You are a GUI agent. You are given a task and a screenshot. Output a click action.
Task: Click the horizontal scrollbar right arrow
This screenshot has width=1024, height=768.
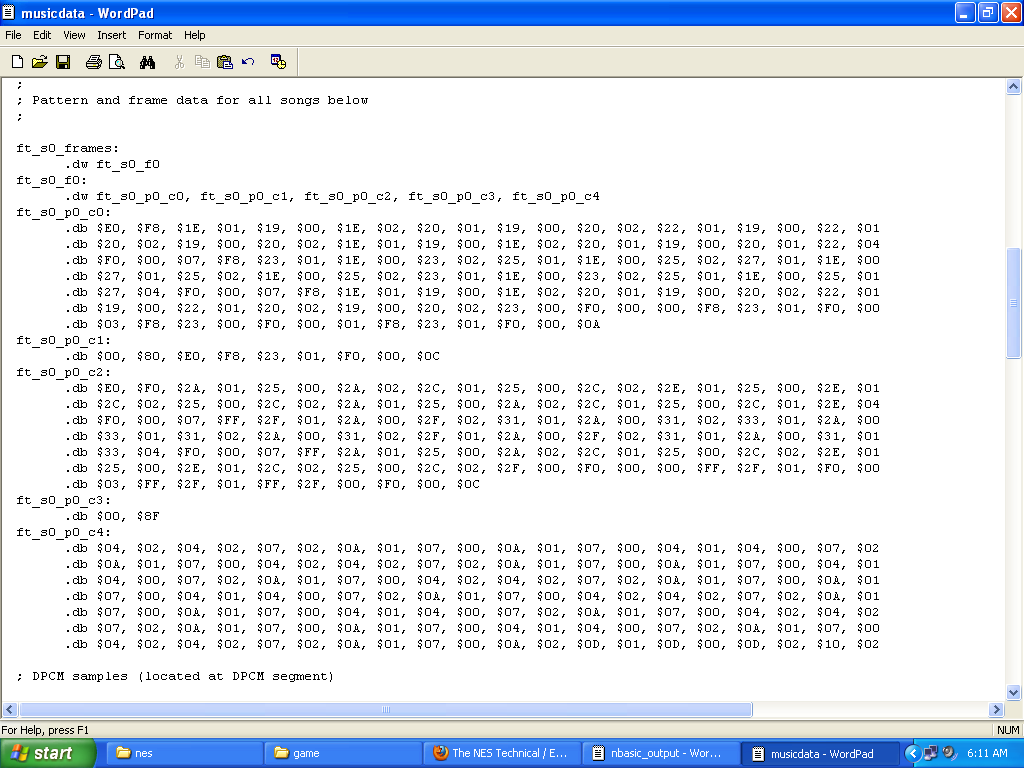point(996,709)
